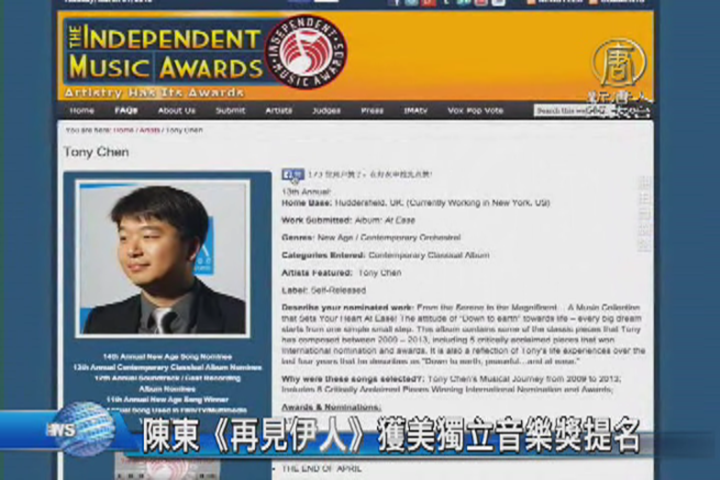Select Vox Pop Vote in the nav bar
The height and width of the screenshot is (480, 720).
tap(475, 110)
